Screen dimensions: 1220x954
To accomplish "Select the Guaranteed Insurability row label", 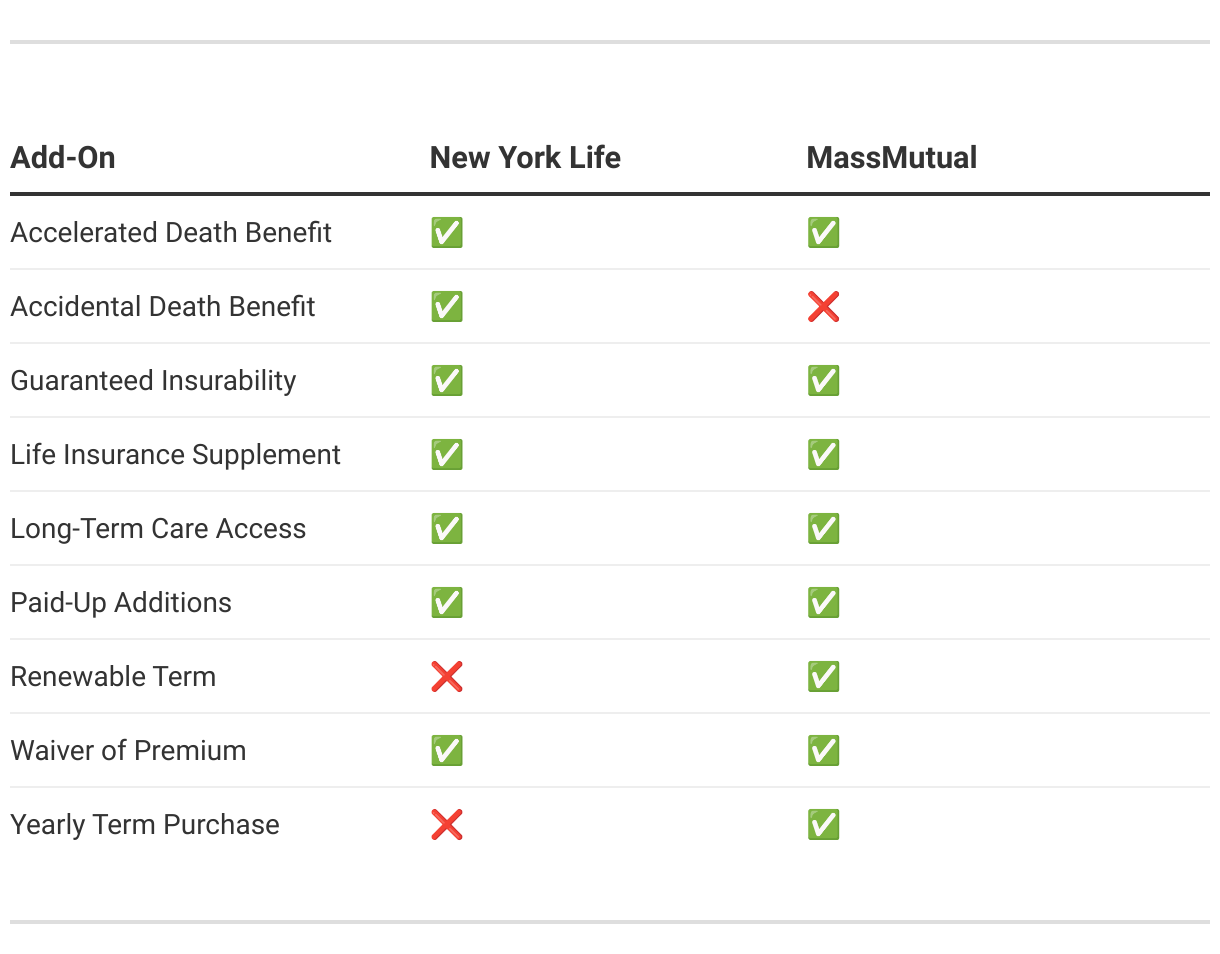I will (153, 381).
